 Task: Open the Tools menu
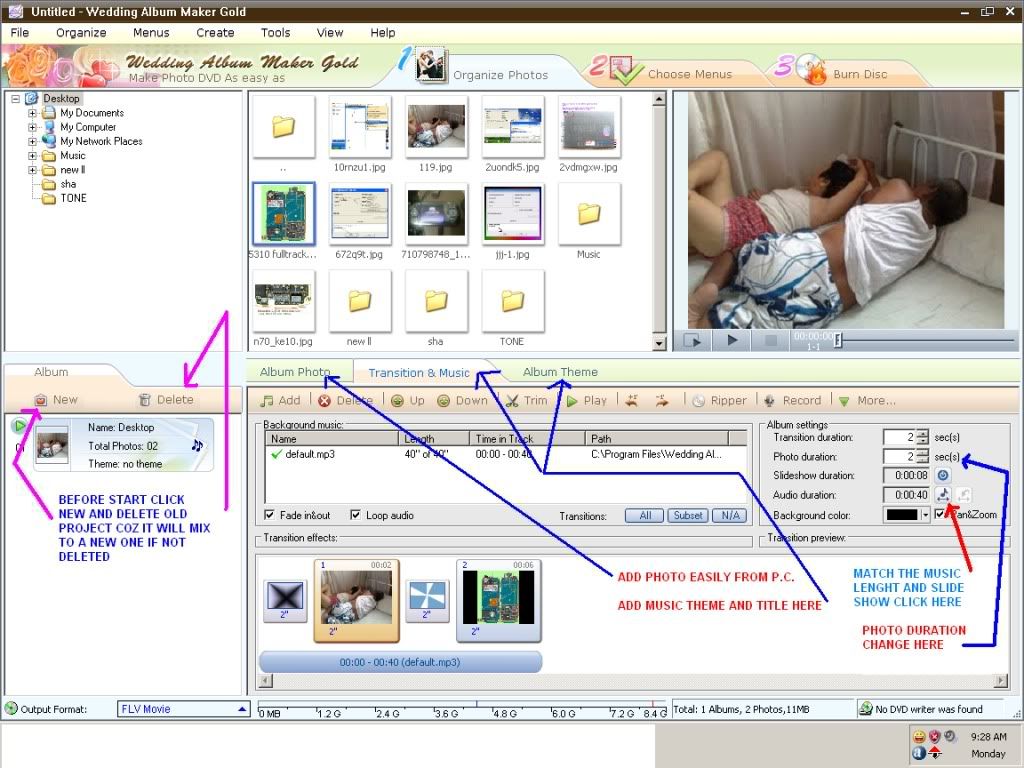276,33
